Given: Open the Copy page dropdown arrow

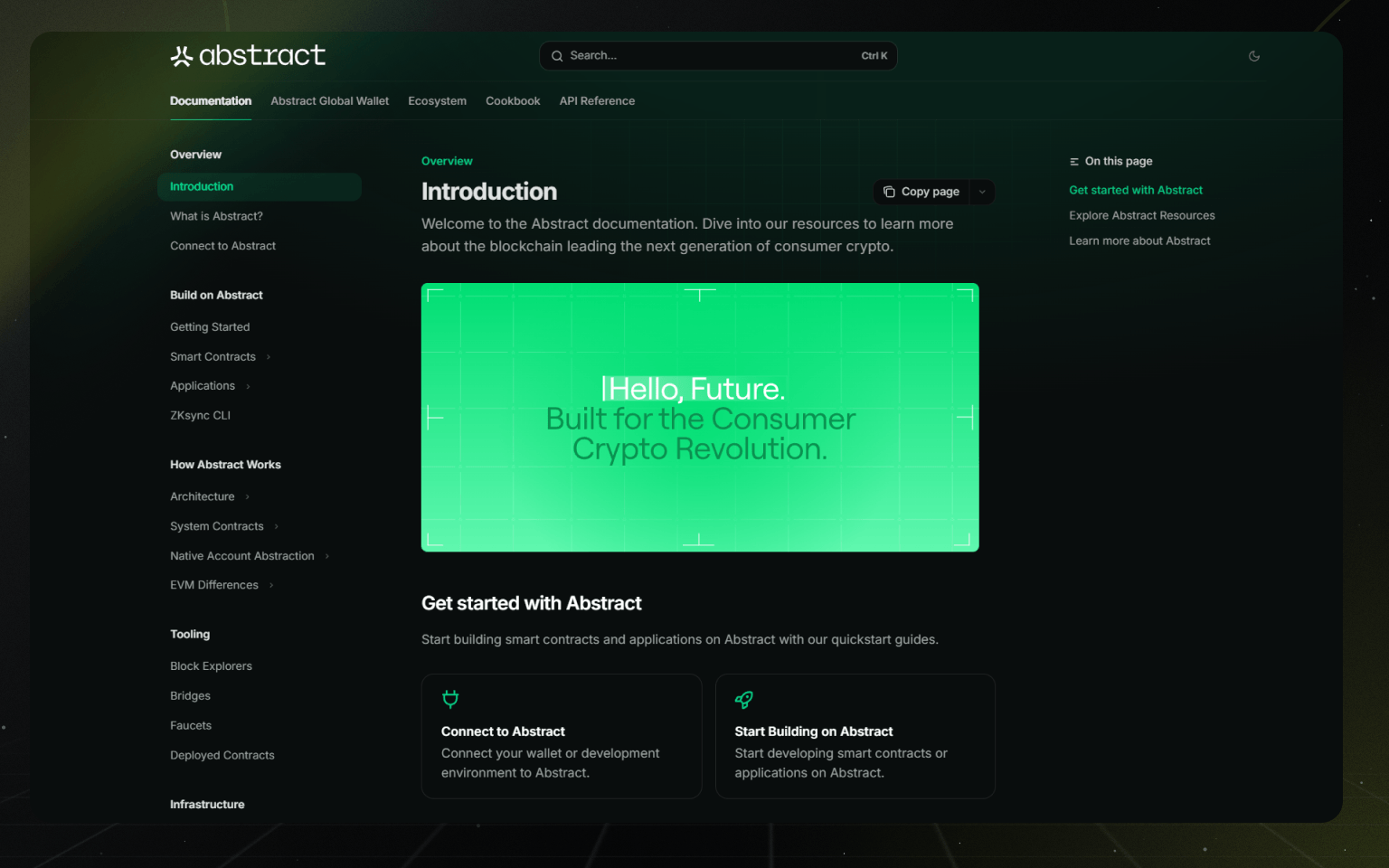Looking at the screenshot, I should pyautogui.click(x=982, y=192).
